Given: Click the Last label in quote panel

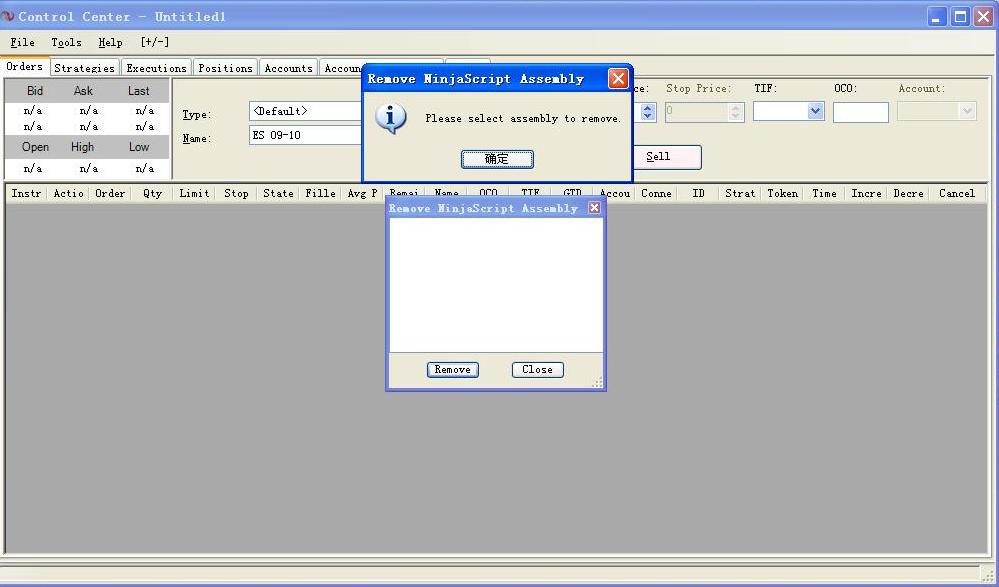Looking at the screenshot, I should click(x=138, y=91).
